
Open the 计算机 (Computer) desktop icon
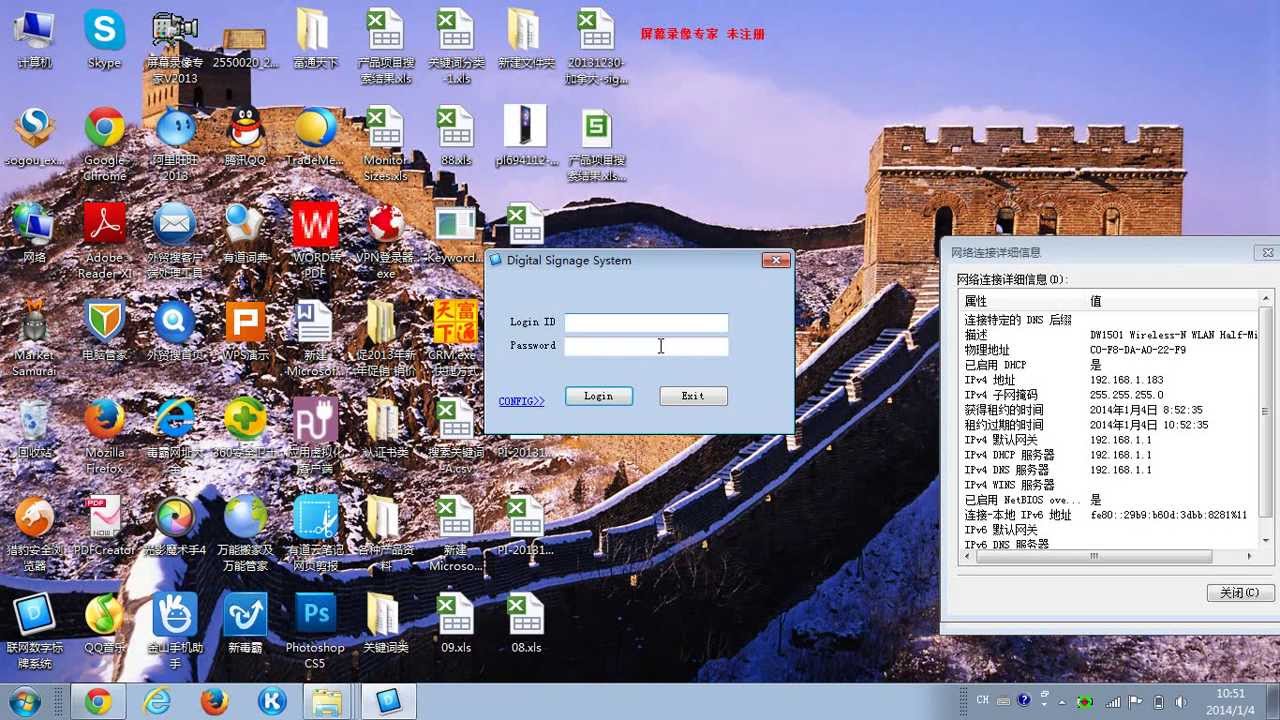[34, 38]
